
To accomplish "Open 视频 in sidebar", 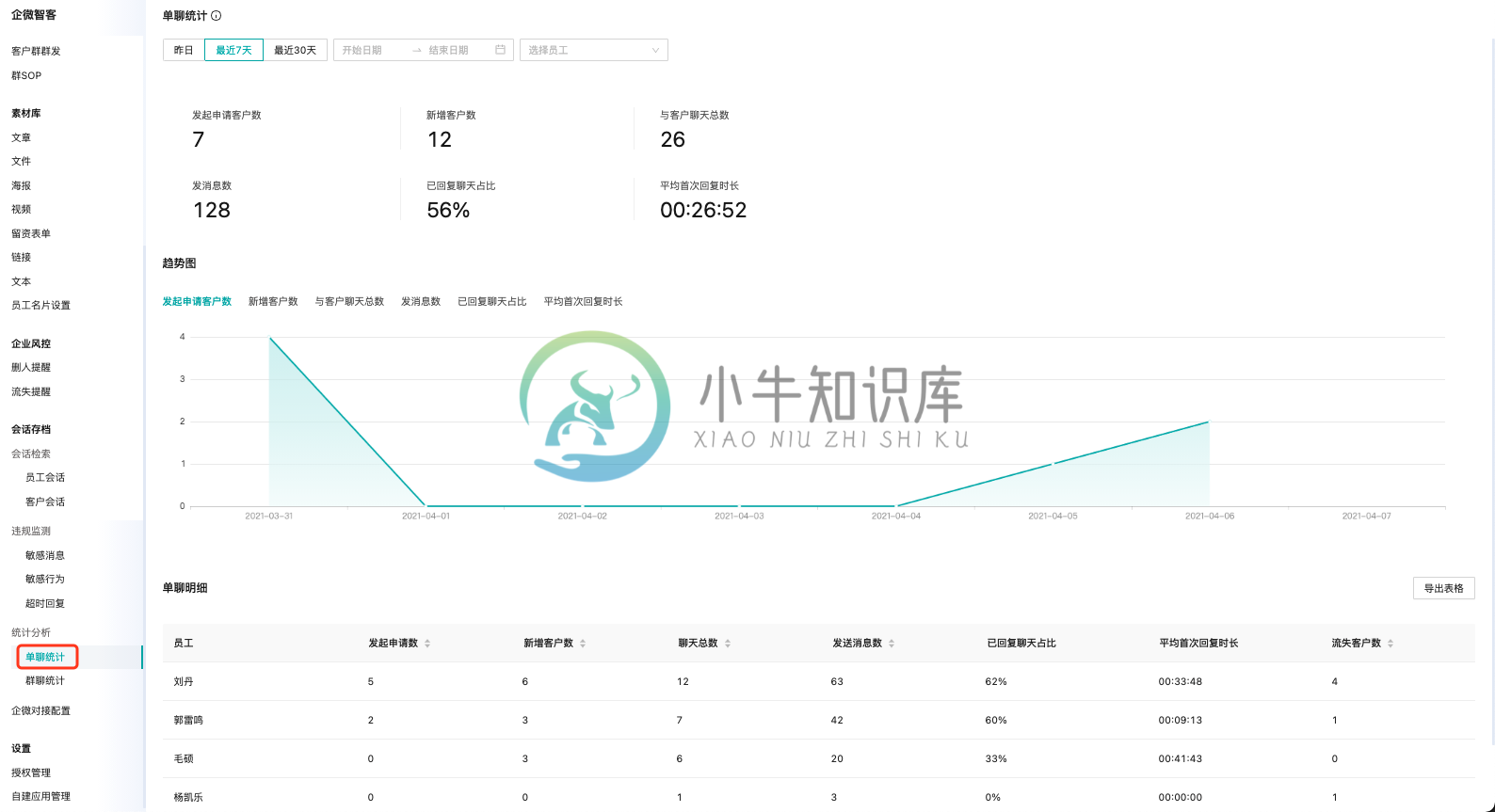I will pyautogui.click(x=21, y=209).
